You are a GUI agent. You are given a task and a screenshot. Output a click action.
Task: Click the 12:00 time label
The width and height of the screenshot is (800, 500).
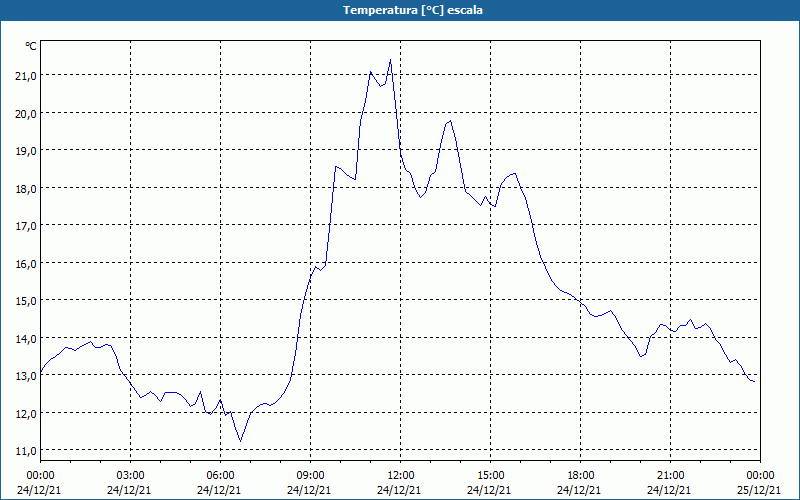[401, 476]
